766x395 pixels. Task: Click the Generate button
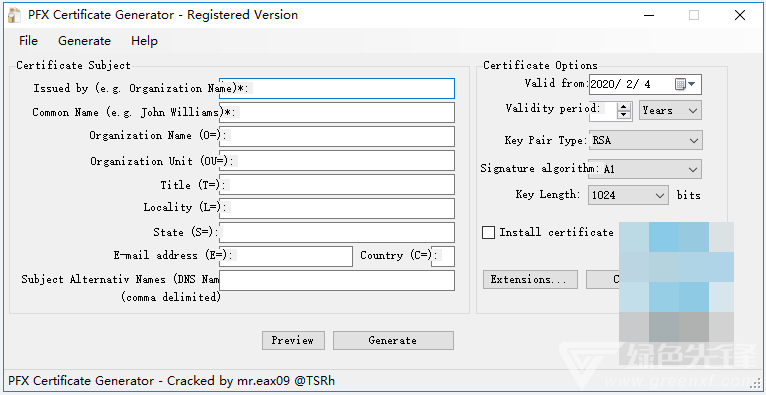pyautogui.click(x=393, y=340)
